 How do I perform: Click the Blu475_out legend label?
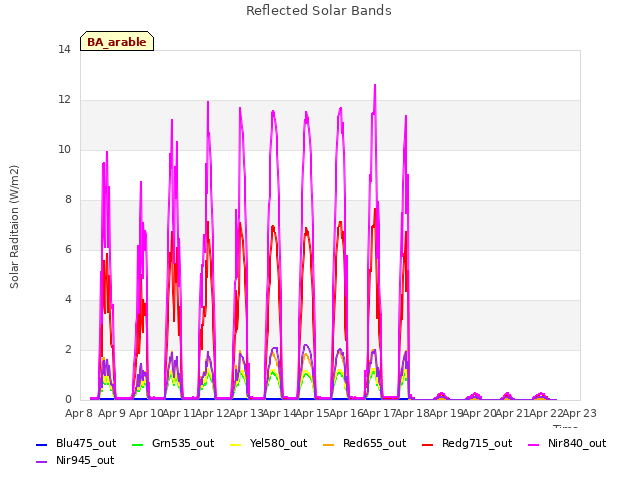(86, 444)
